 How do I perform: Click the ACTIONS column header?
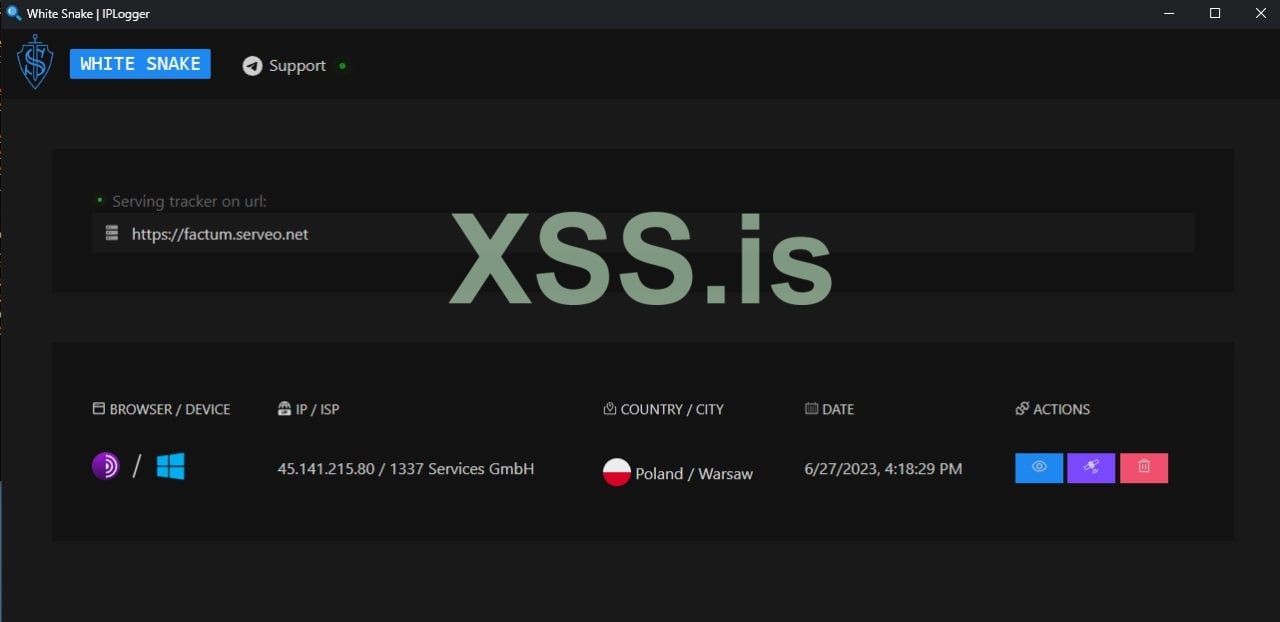click(x=1052, y=409)
